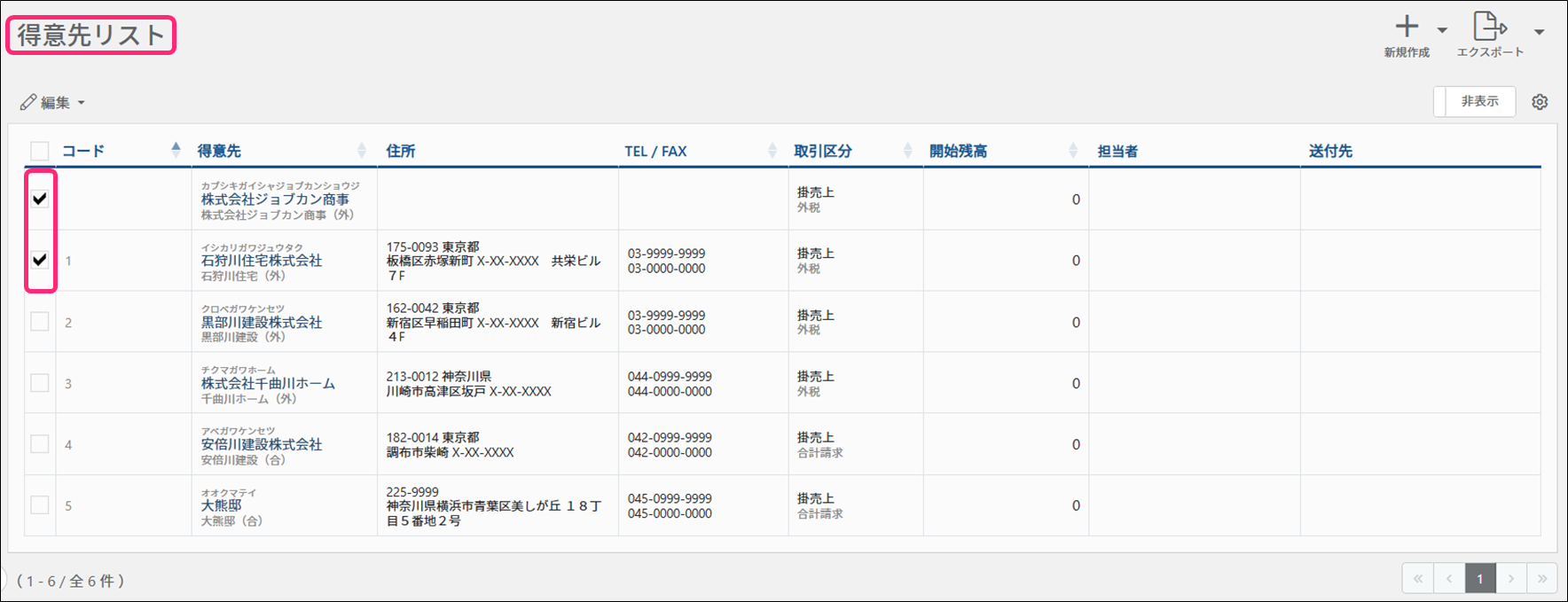Go to the last page of results

point(1542,579)
